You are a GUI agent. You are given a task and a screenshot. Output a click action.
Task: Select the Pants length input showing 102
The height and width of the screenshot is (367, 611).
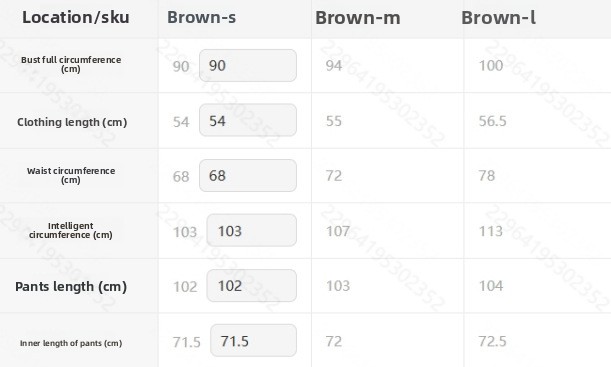[252, 286]
